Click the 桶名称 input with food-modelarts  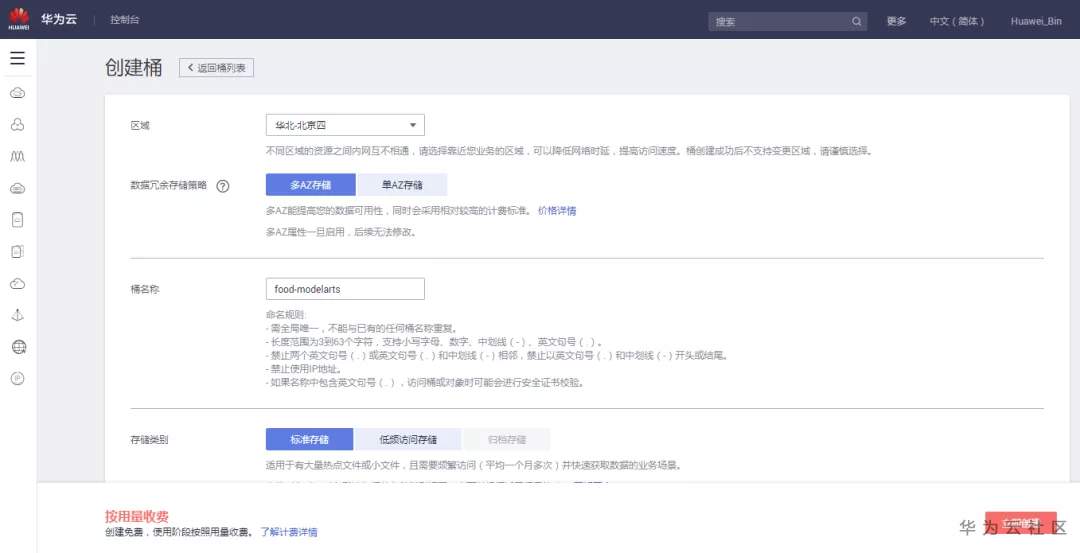pyautogui.click(x=345, y=289)
